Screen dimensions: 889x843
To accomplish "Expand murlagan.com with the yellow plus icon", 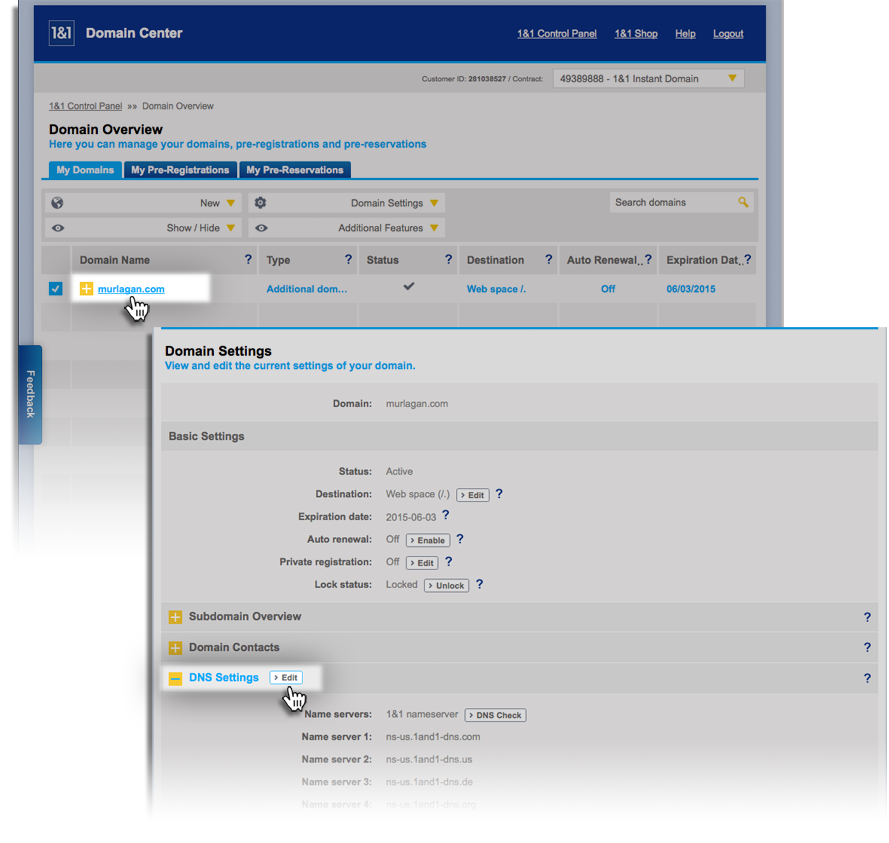I will (86, 289).
